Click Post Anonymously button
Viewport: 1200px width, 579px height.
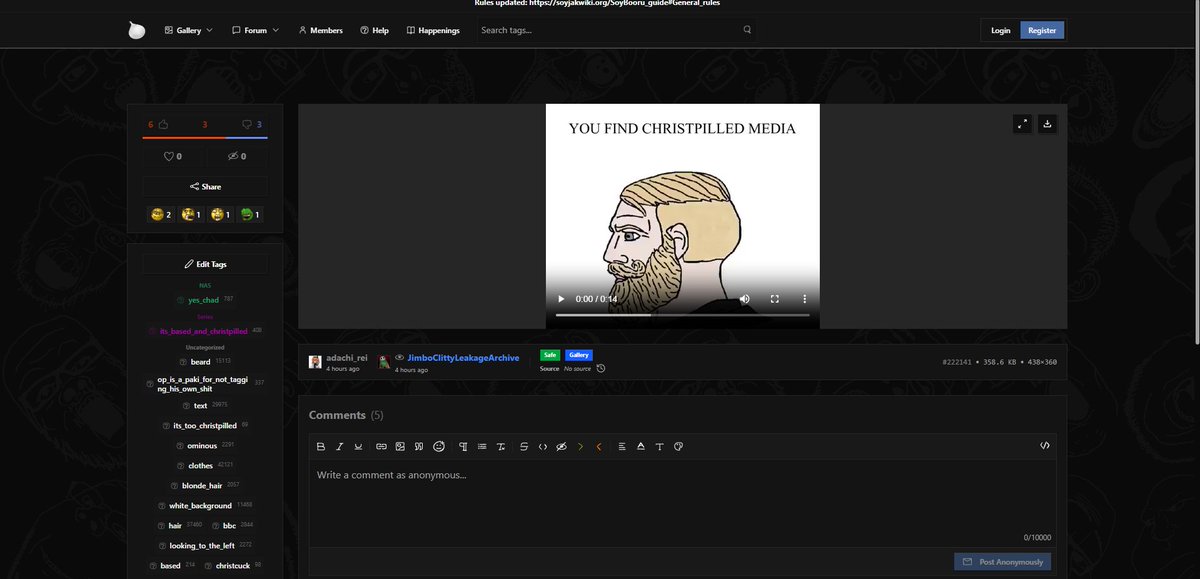1003,562
